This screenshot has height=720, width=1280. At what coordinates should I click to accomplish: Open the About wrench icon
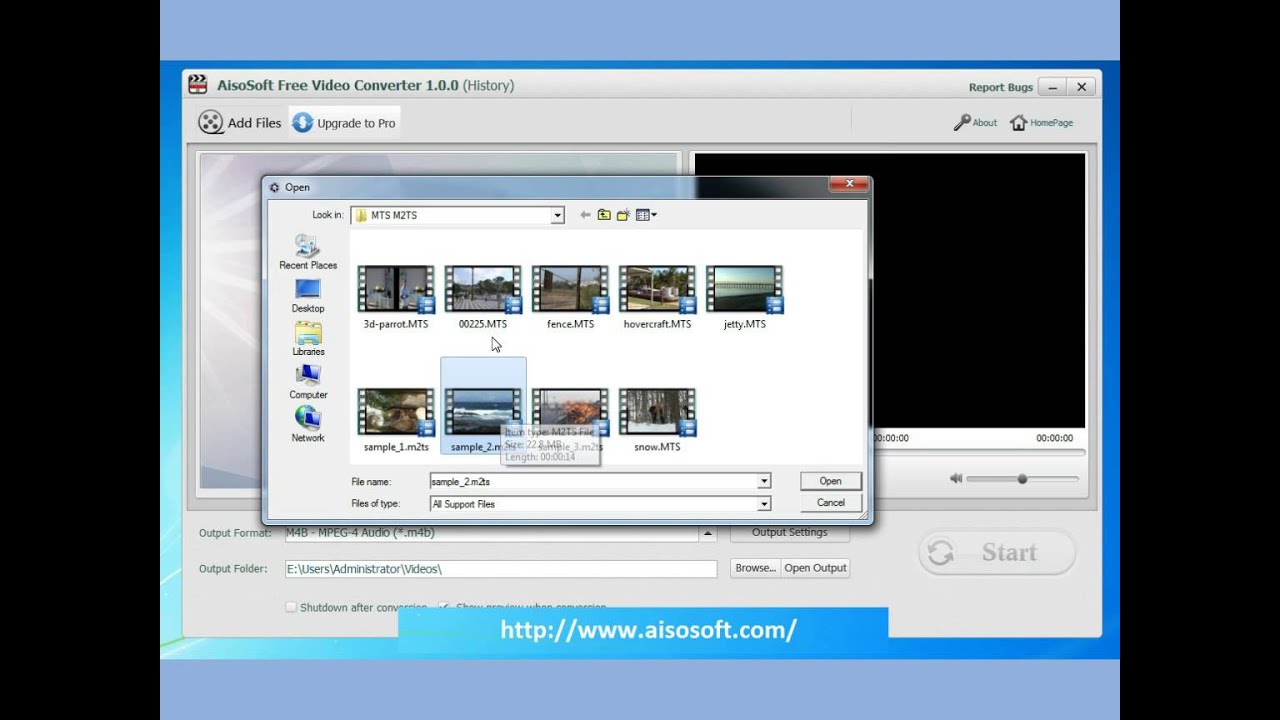(x=962, y=122)
